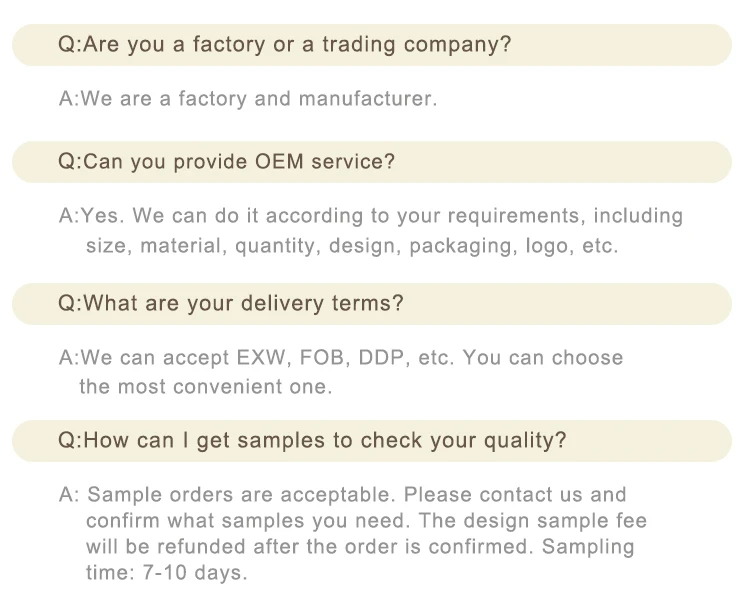Click the line "Sample orders are acceptable"
Image resolution: width=750 pixels, height=604 pixels.
(357, 495)
